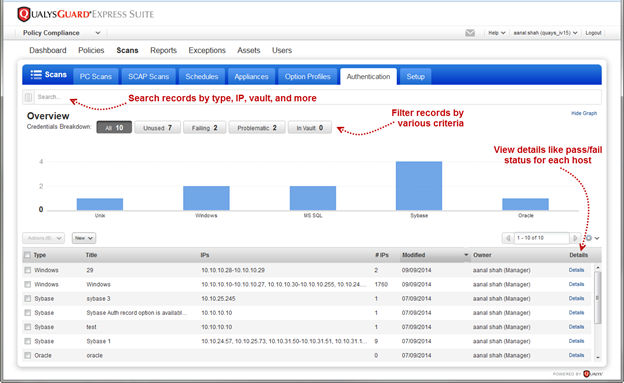
Task: Expand the Help menu
Action: click(x=497, y=33)
